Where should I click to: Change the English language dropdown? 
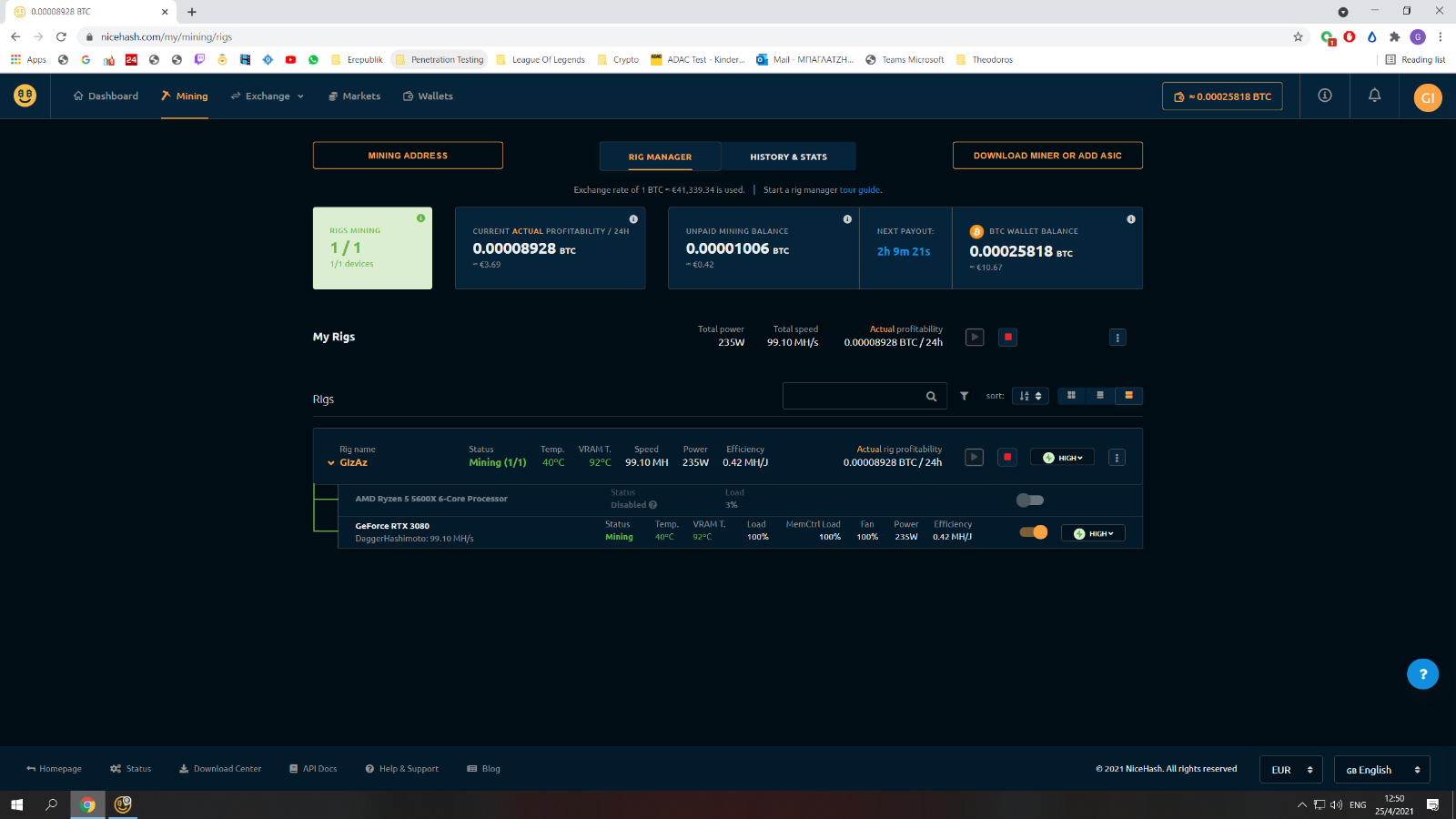click(x=1382, y=770)
